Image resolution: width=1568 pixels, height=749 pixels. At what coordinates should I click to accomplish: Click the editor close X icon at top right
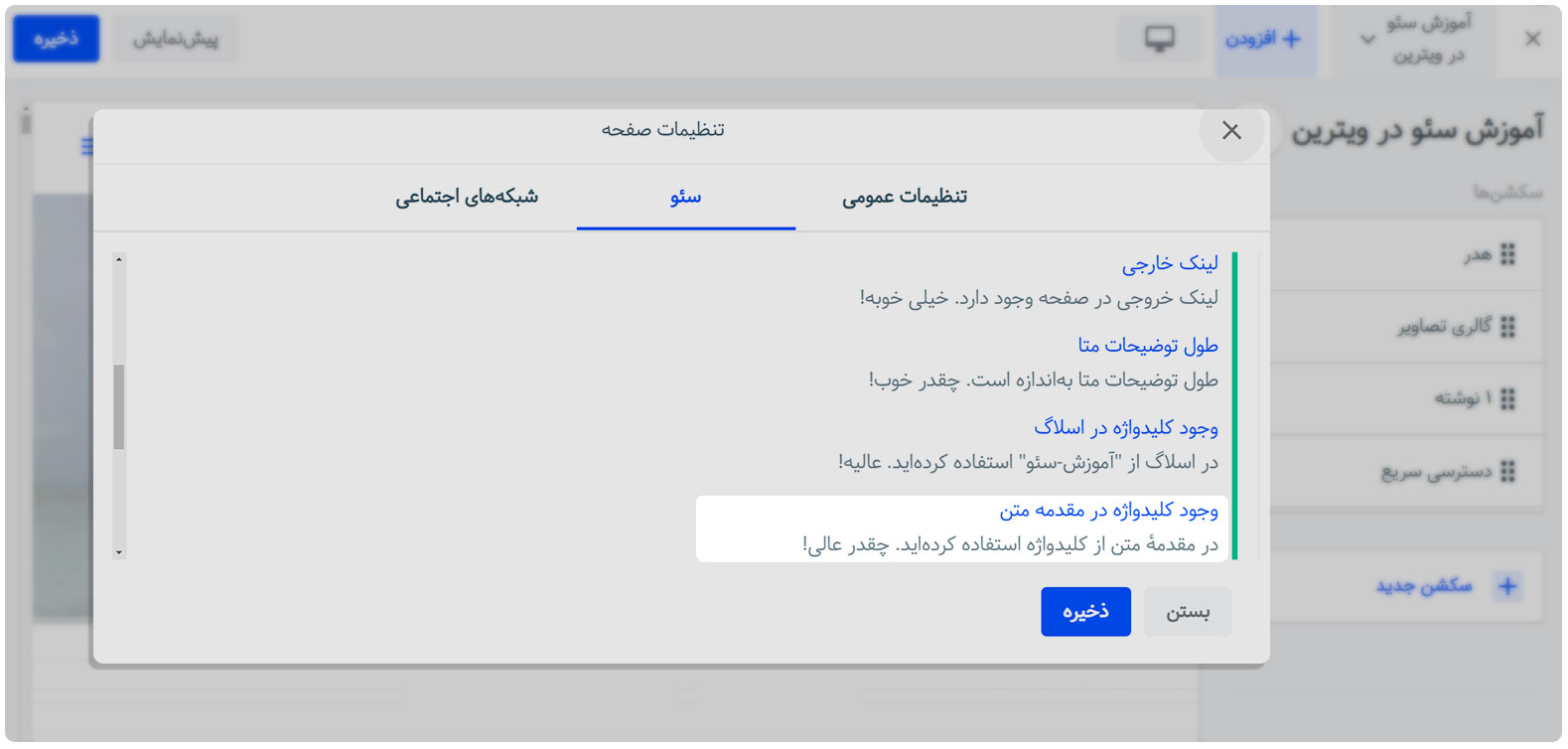pos(1532,40)
